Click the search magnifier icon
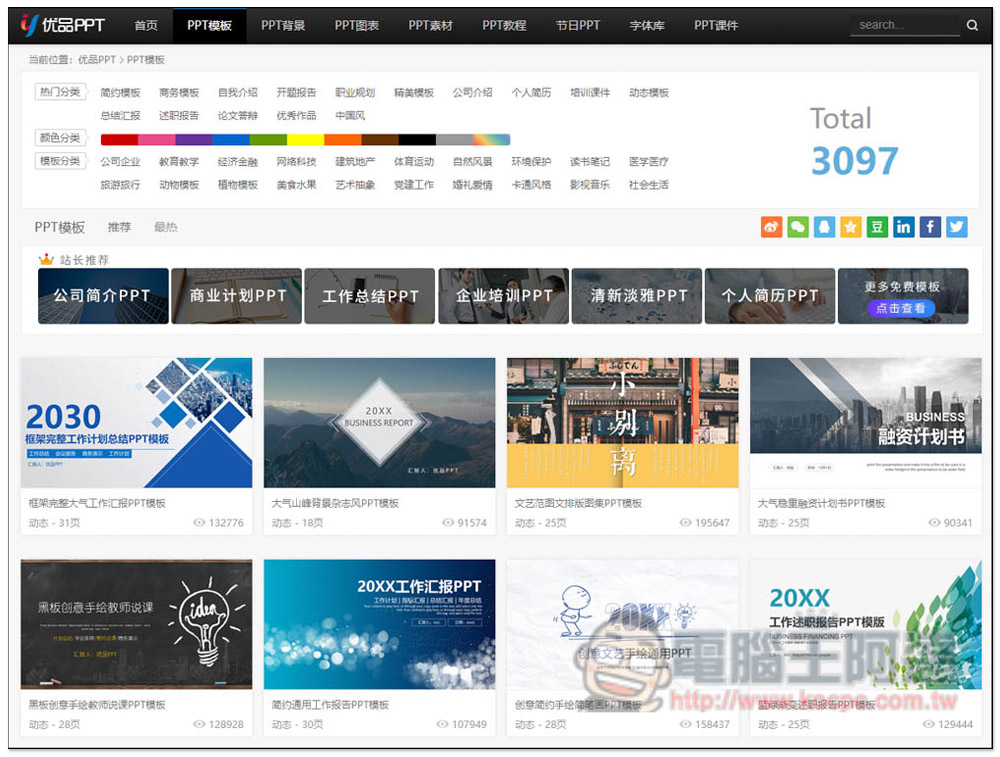 972,26
